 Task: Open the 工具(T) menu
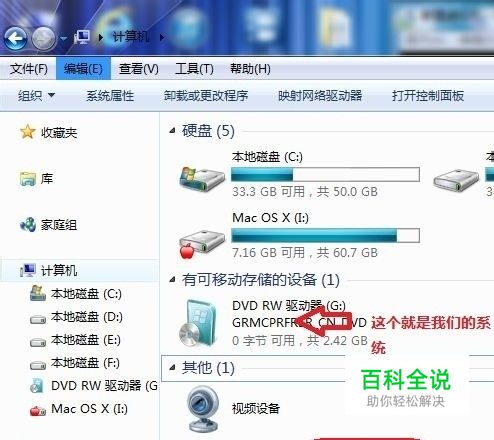pos(194,69)
